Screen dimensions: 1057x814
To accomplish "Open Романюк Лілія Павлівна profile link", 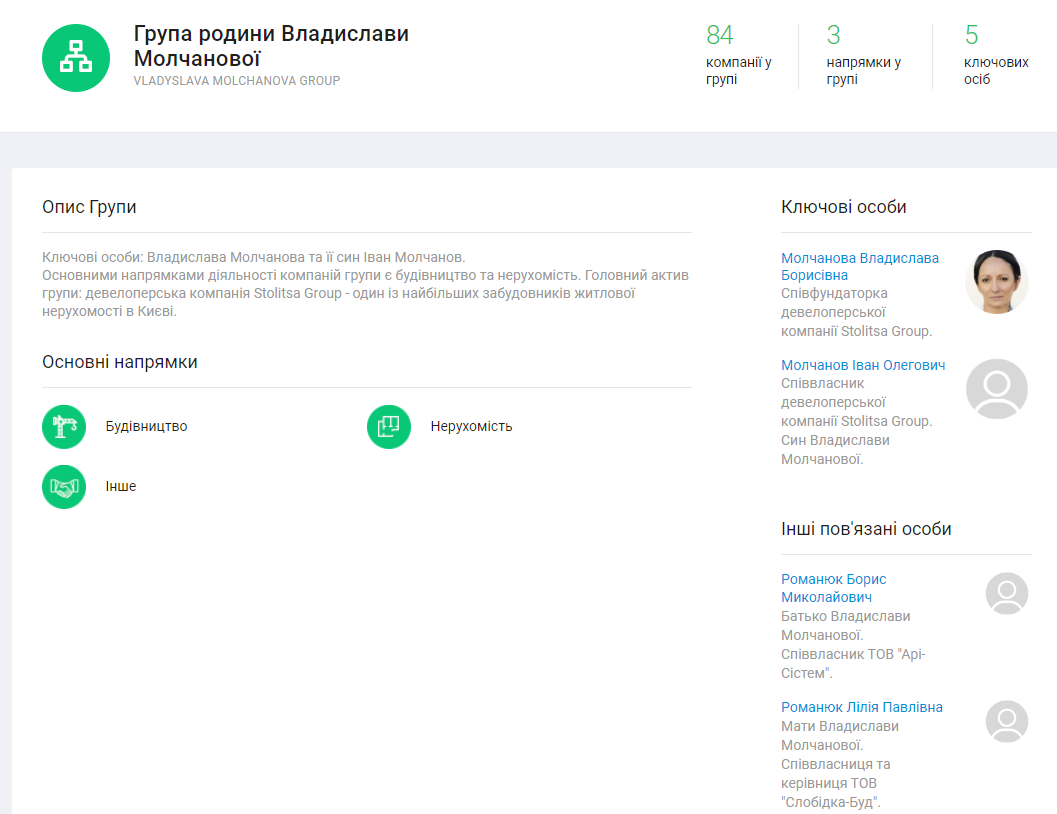I will pos(861,707).
